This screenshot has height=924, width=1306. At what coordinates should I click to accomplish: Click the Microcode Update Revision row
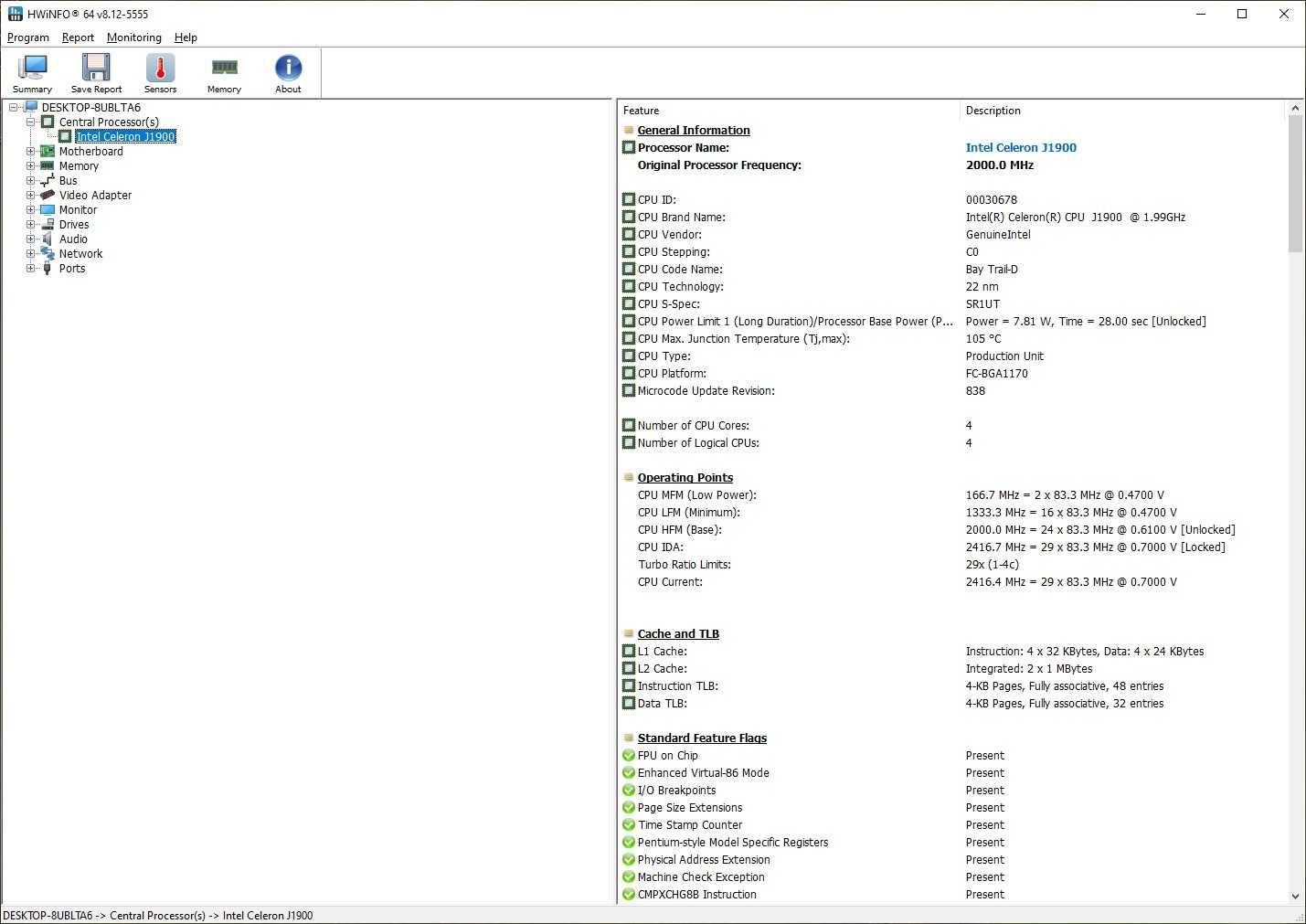pos(951,391)
